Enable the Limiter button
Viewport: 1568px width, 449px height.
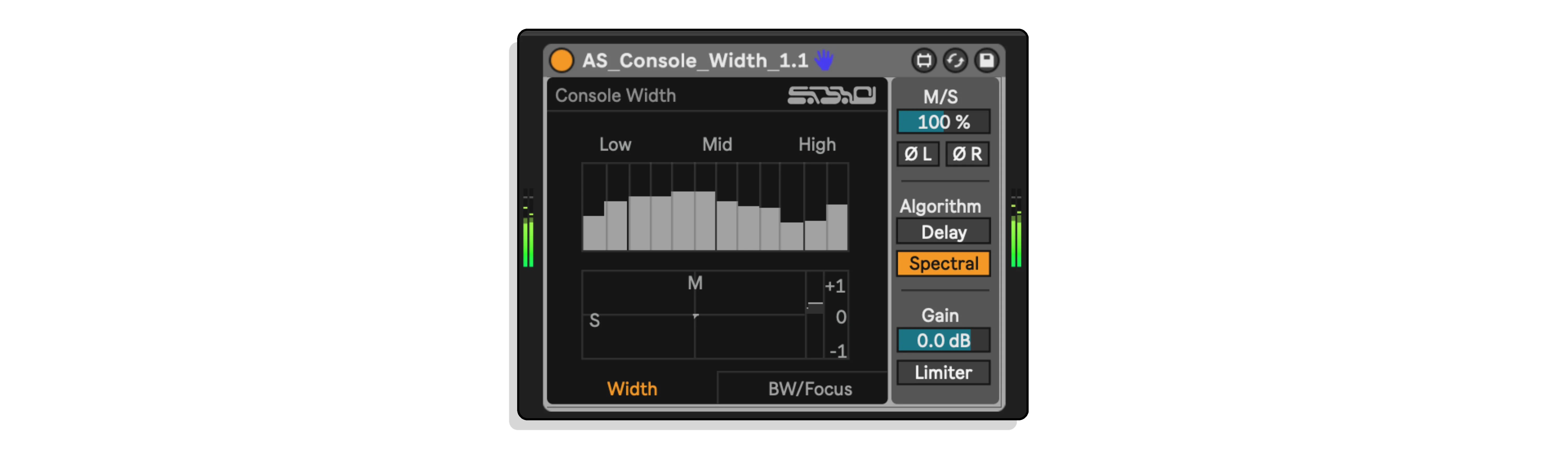pyautogui.click(x=943, y=372)
